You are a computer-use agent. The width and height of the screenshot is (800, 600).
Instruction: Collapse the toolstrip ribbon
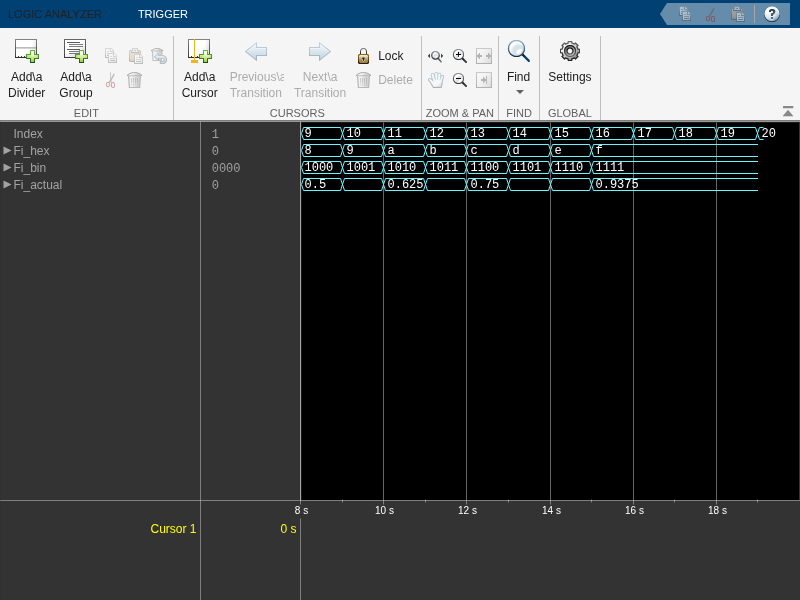point(788,111)
